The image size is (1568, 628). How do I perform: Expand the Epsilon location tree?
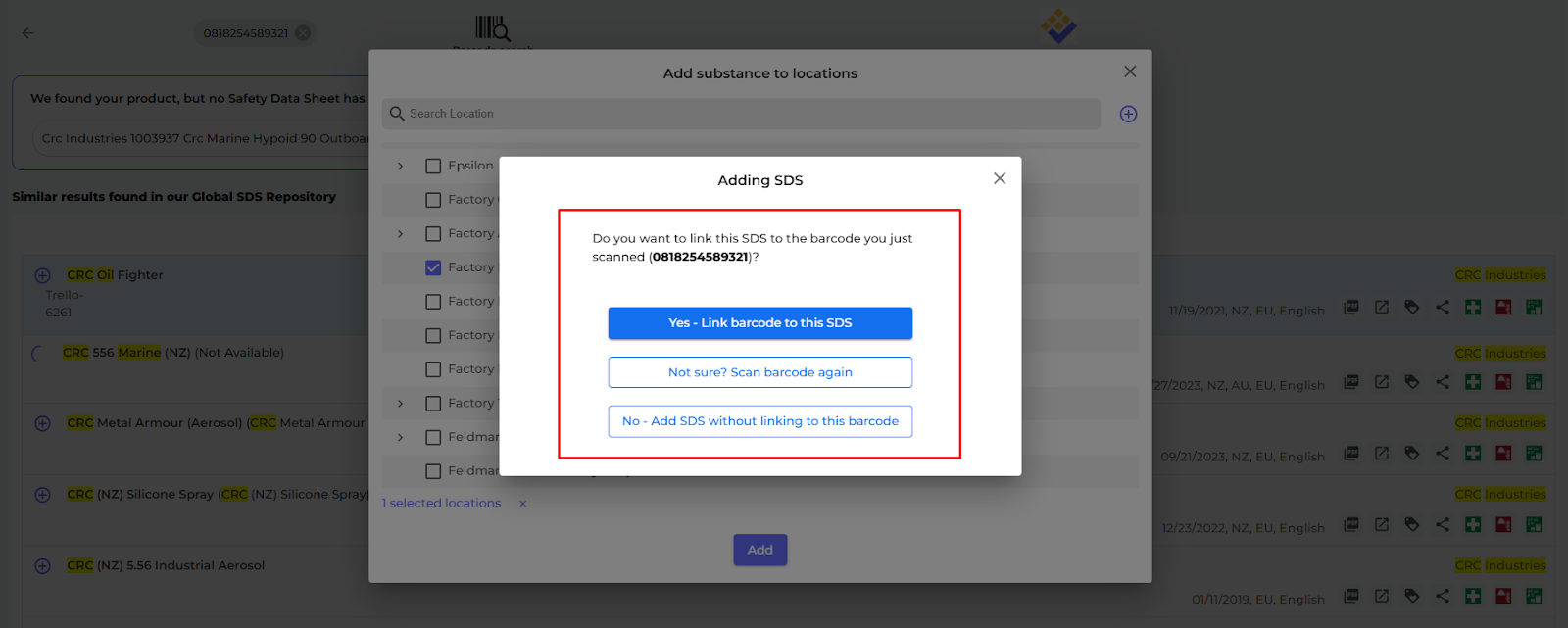pyautogui.click(x=400, y=166)
